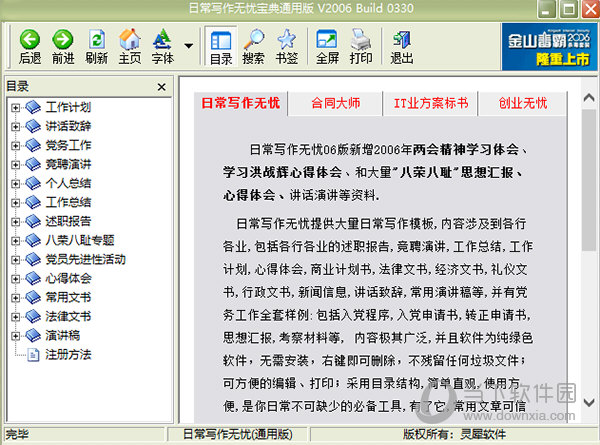Screen dimensions: 600x445
Task: Click the book icon beside 工作计划
Action: coord(33,108)
